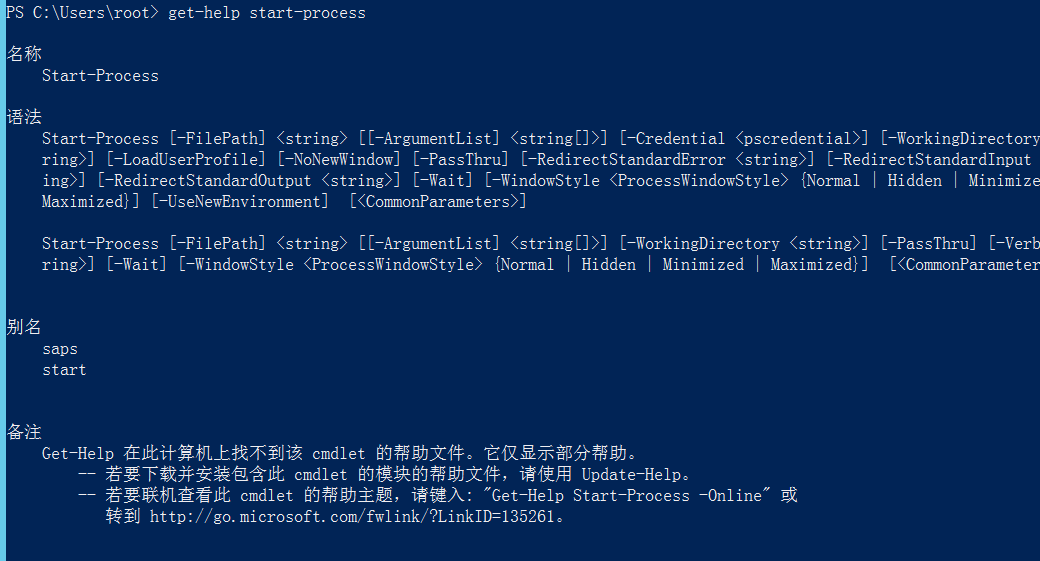Click the start alias
Screen dimensions: 1040x561
point(64,370)
